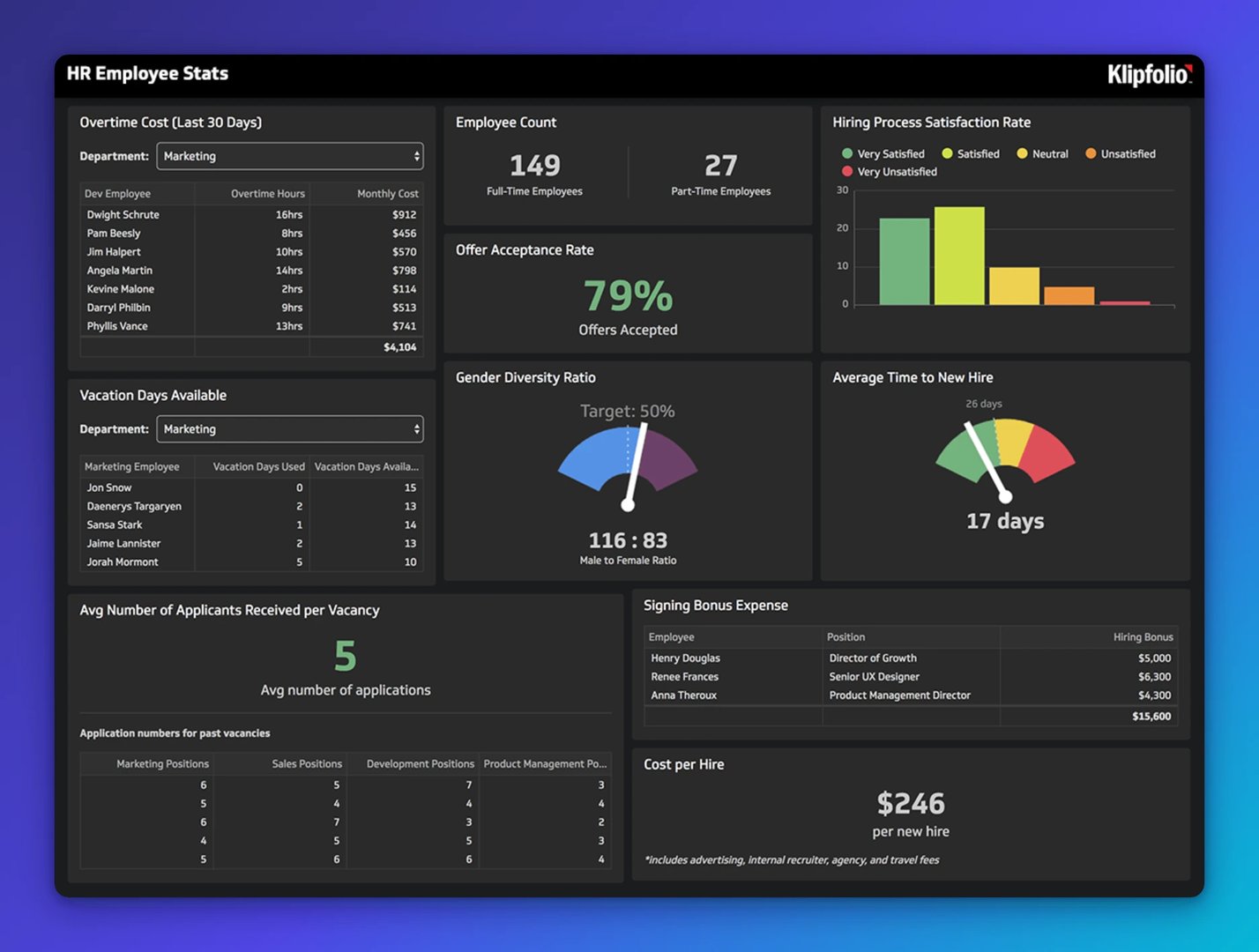This screenshot has height=952, width=1259.
Task: Click Satisfied legend dot
Action: (947, 153)
